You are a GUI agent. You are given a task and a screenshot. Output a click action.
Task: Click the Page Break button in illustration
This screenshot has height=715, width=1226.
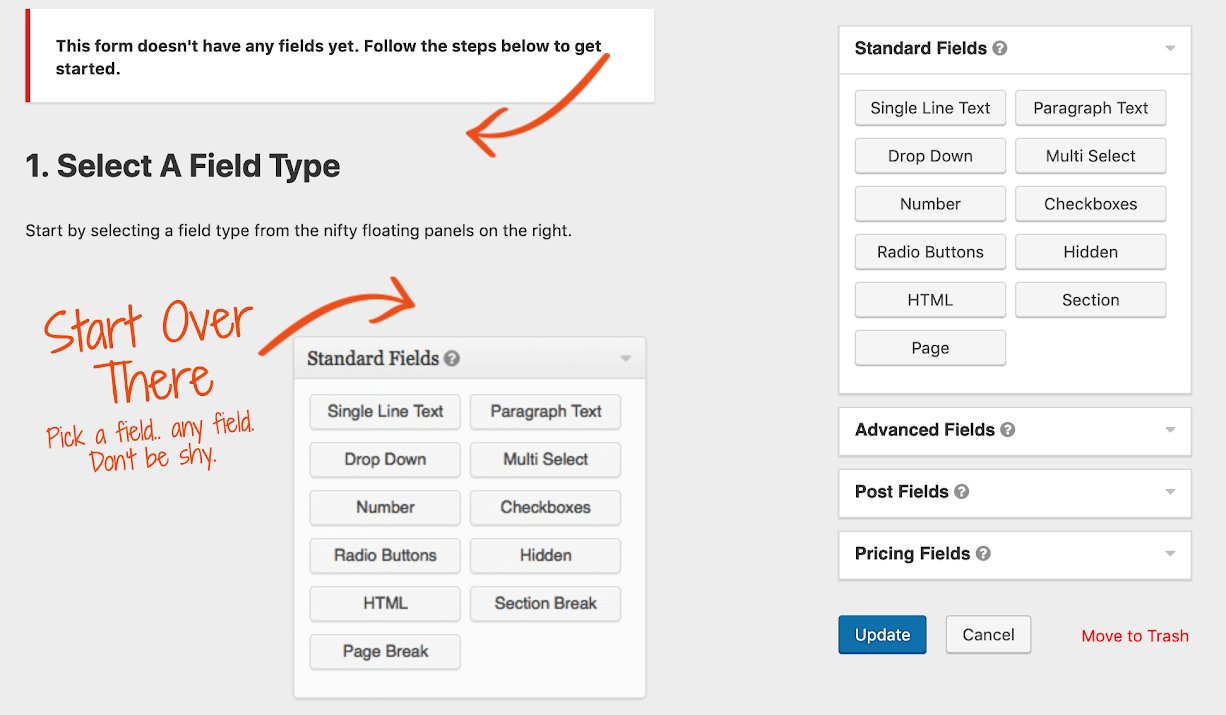(385, 652)
